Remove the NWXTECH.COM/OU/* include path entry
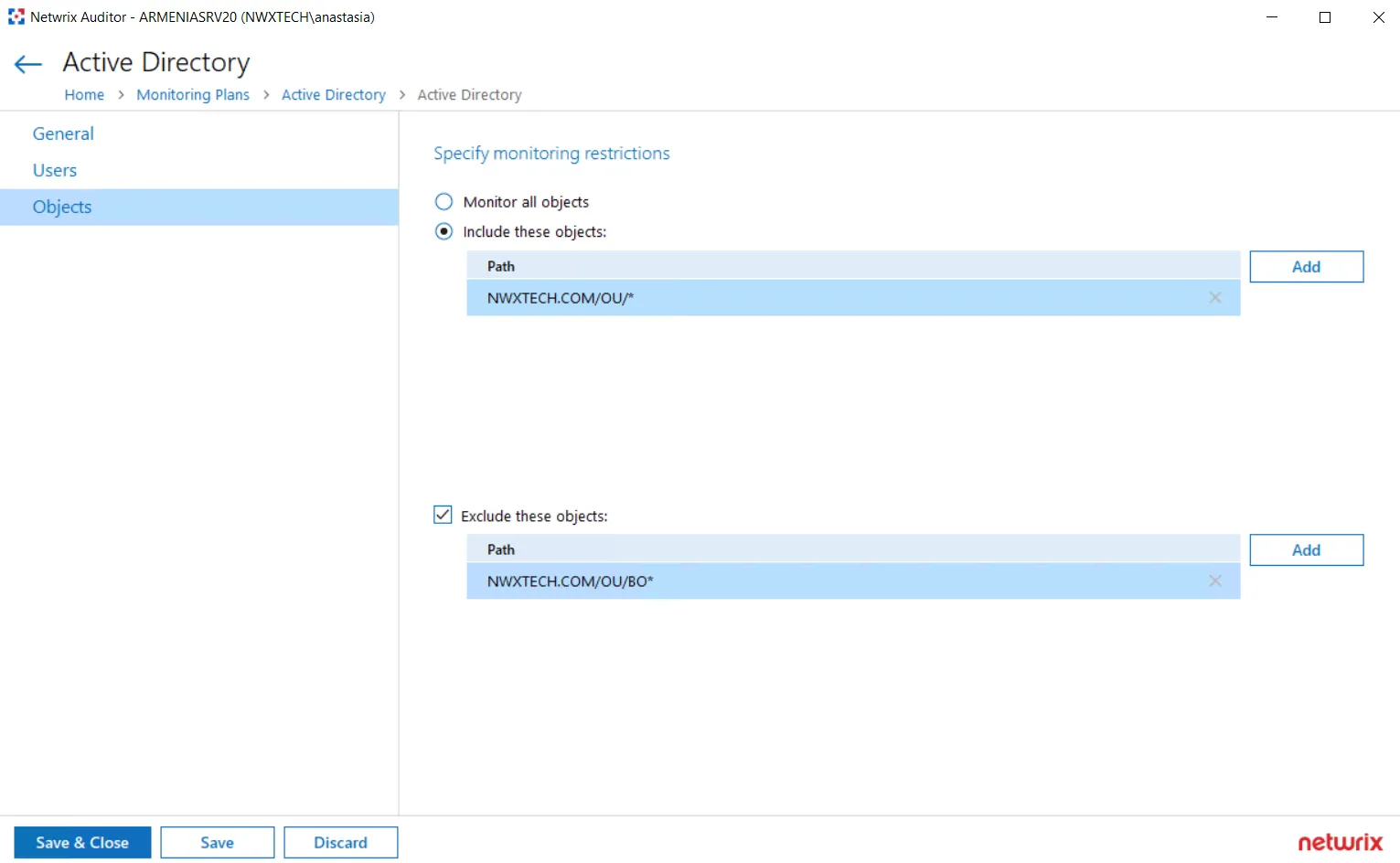The width and height of the screenshot is (1400, 863). coord(1214,298)
